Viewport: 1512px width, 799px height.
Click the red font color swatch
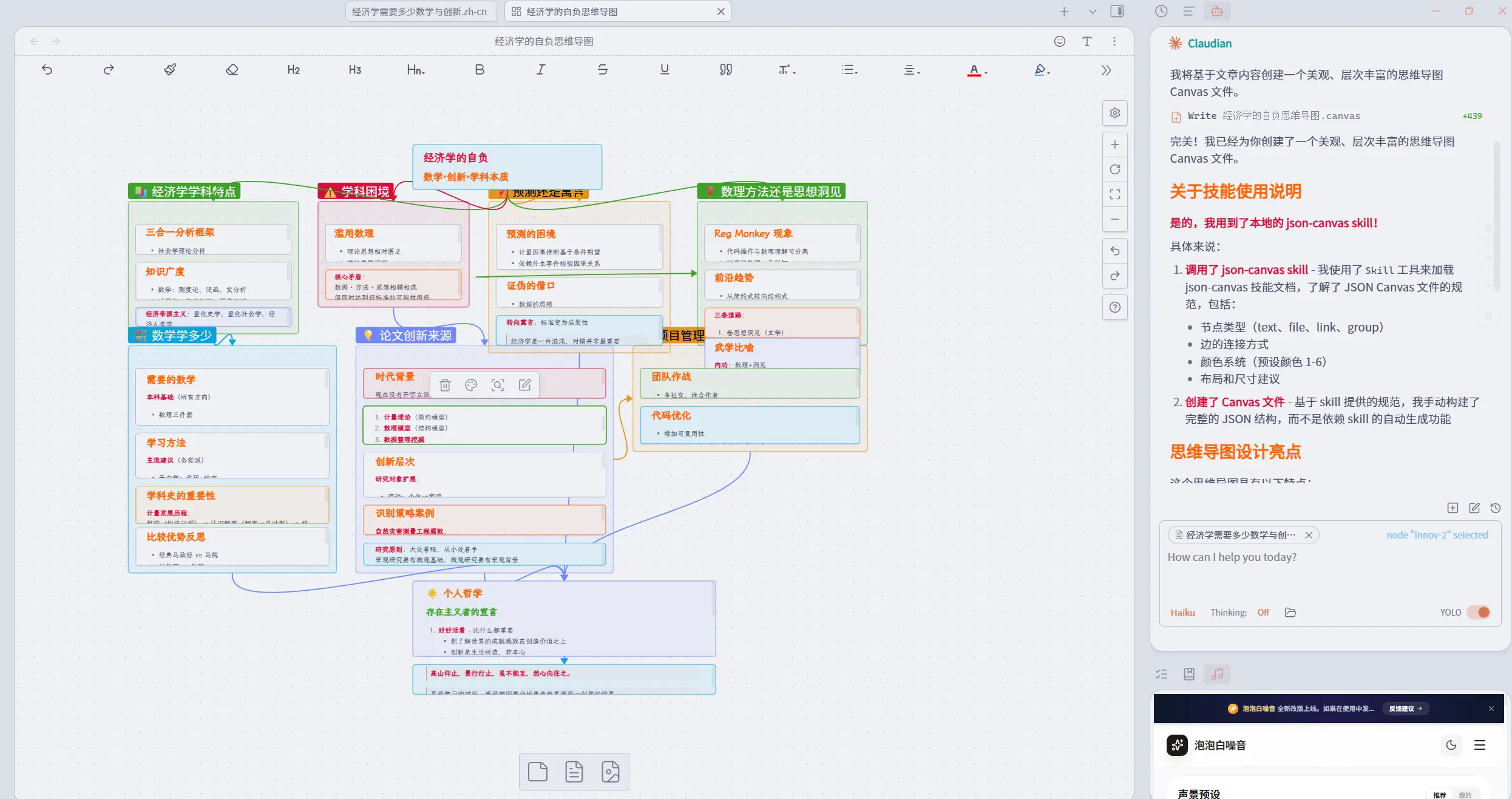click(x=974, y=70)
